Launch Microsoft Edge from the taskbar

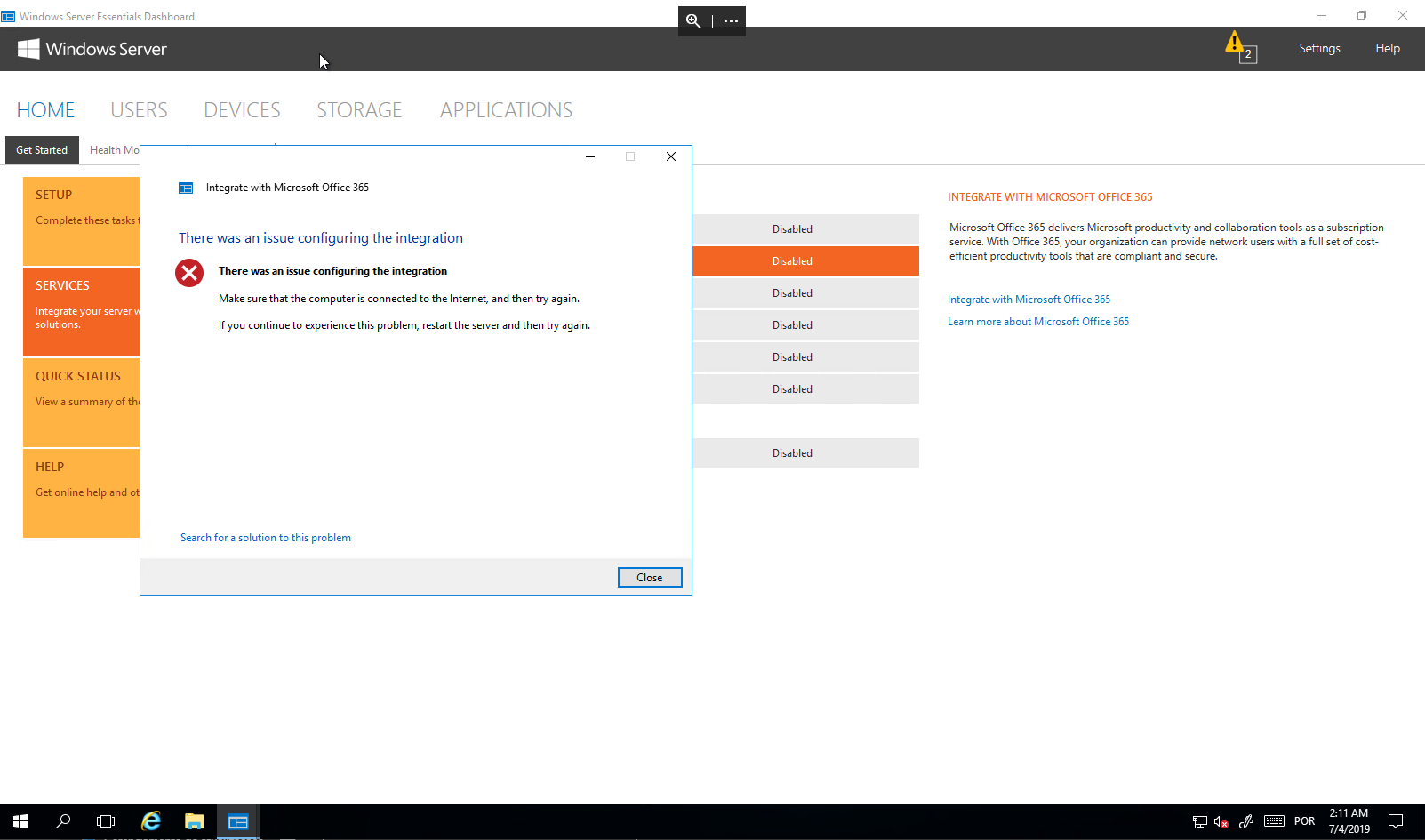point(150,821)
